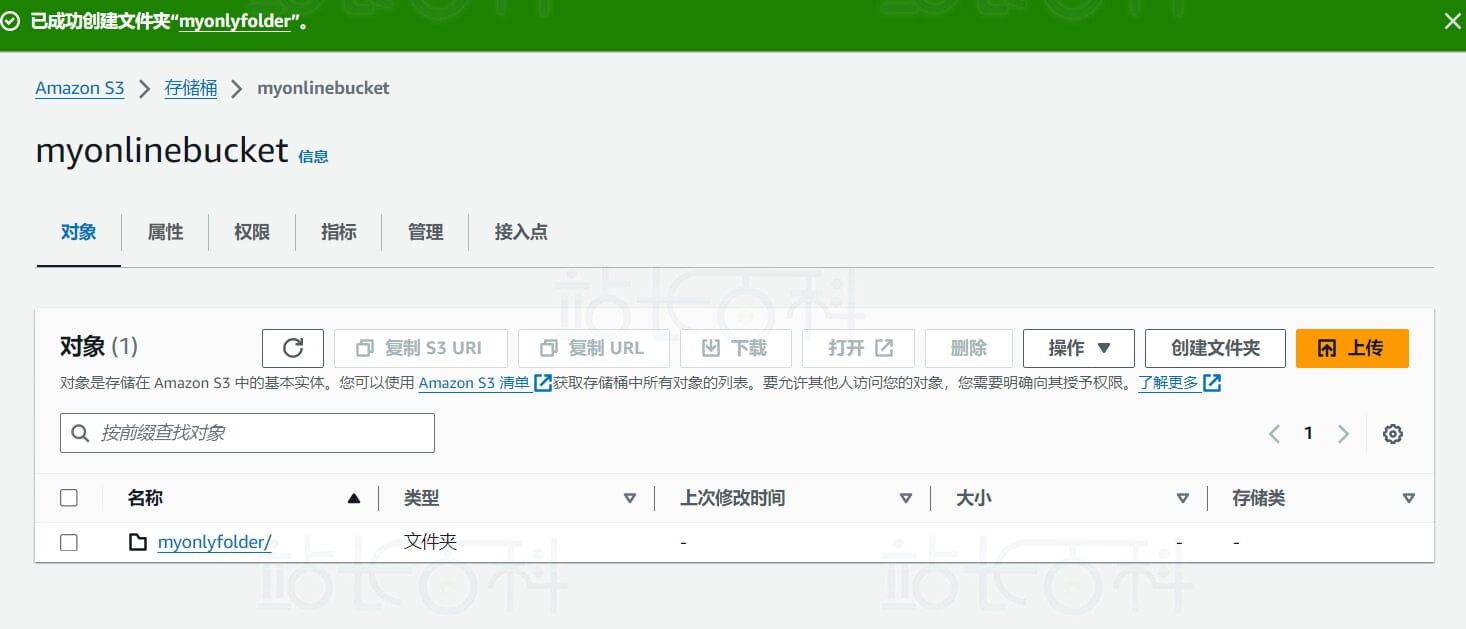Screen dimensions: 1466x629
Task: Open the Amazon S3 清单 link
Action: click(474, 383)
